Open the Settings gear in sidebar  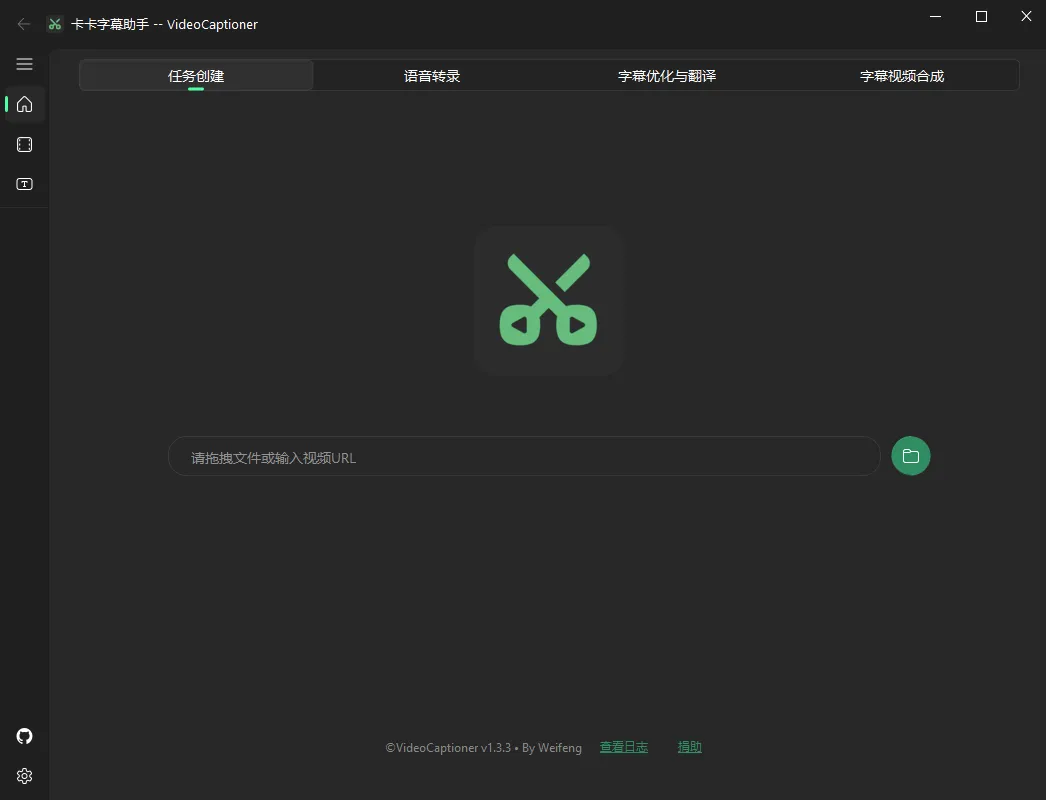(25, 776)
